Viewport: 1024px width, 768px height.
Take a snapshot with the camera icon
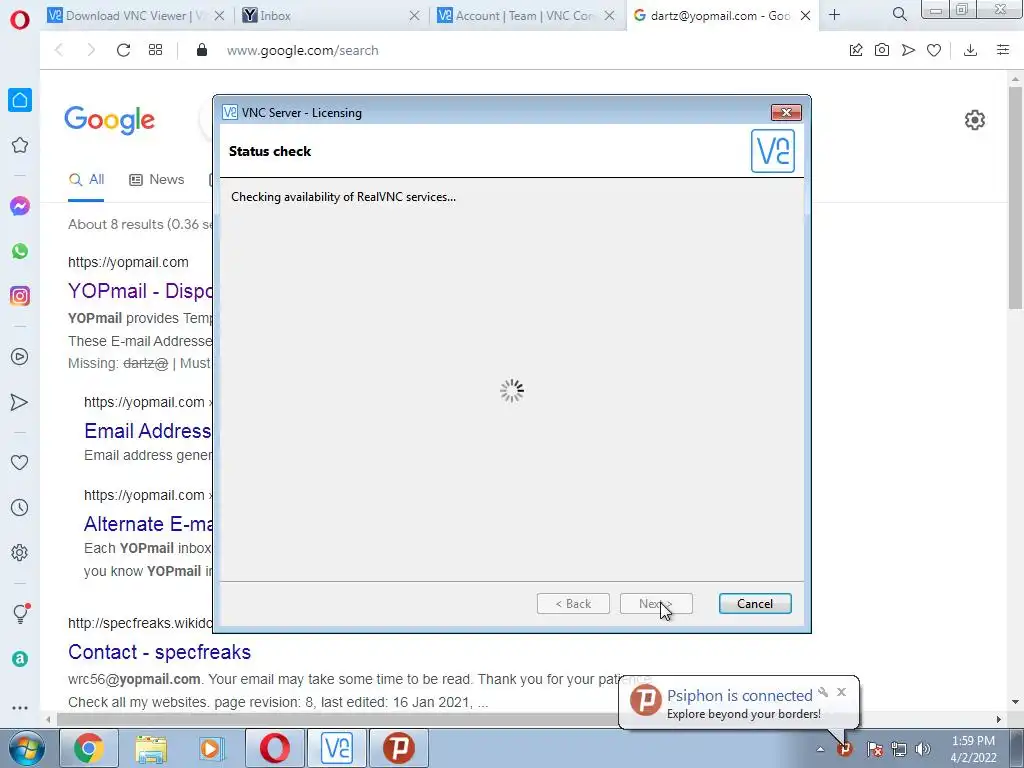[882, 50]
